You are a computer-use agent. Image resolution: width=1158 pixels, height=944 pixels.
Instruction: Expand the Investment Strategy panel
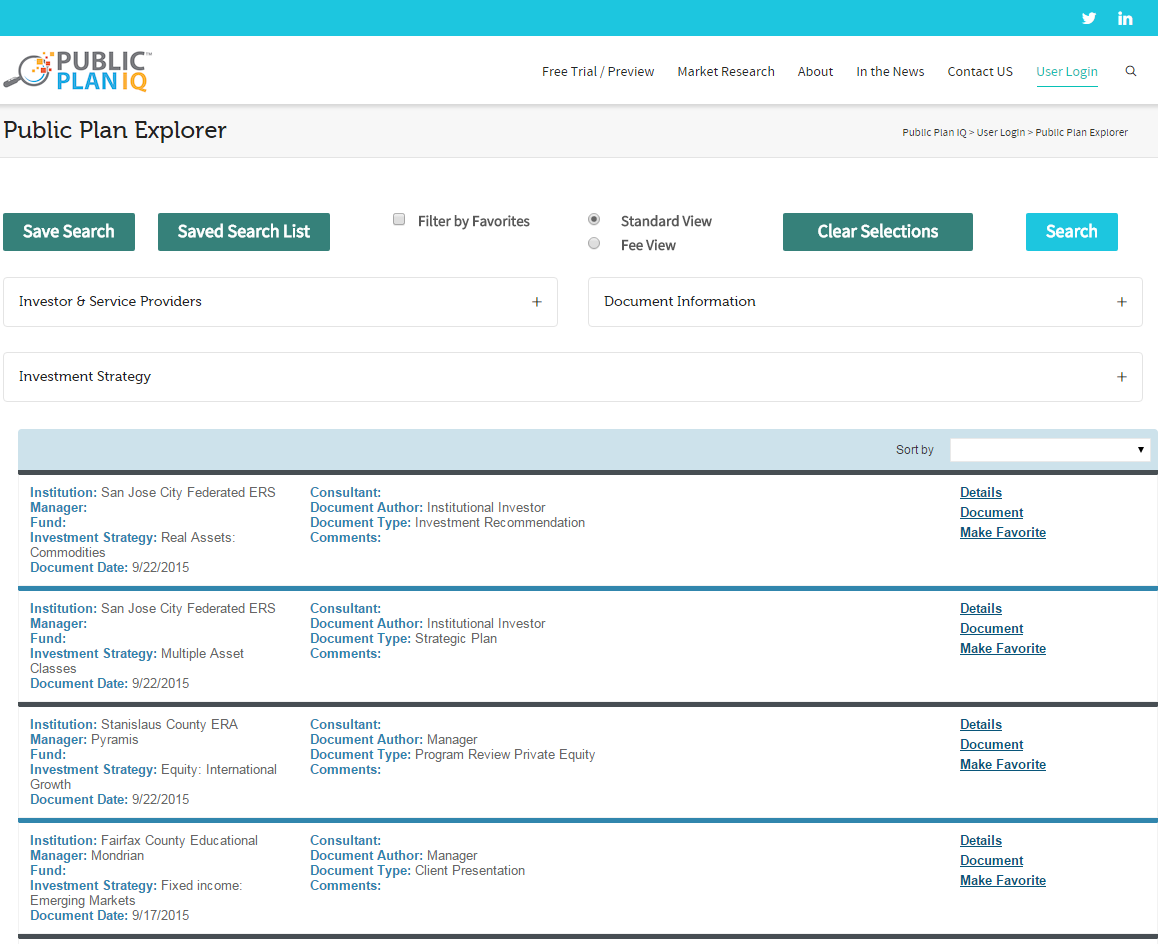[572, 377]
